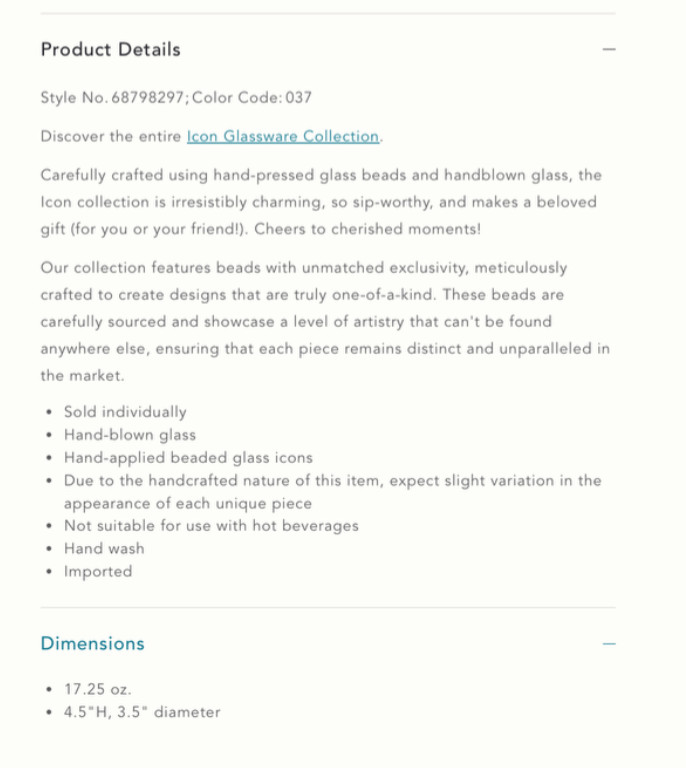686x768 pixels.
Task: Click the 4.5"H, 3.5" diameter entry
Action: [142, 713]
